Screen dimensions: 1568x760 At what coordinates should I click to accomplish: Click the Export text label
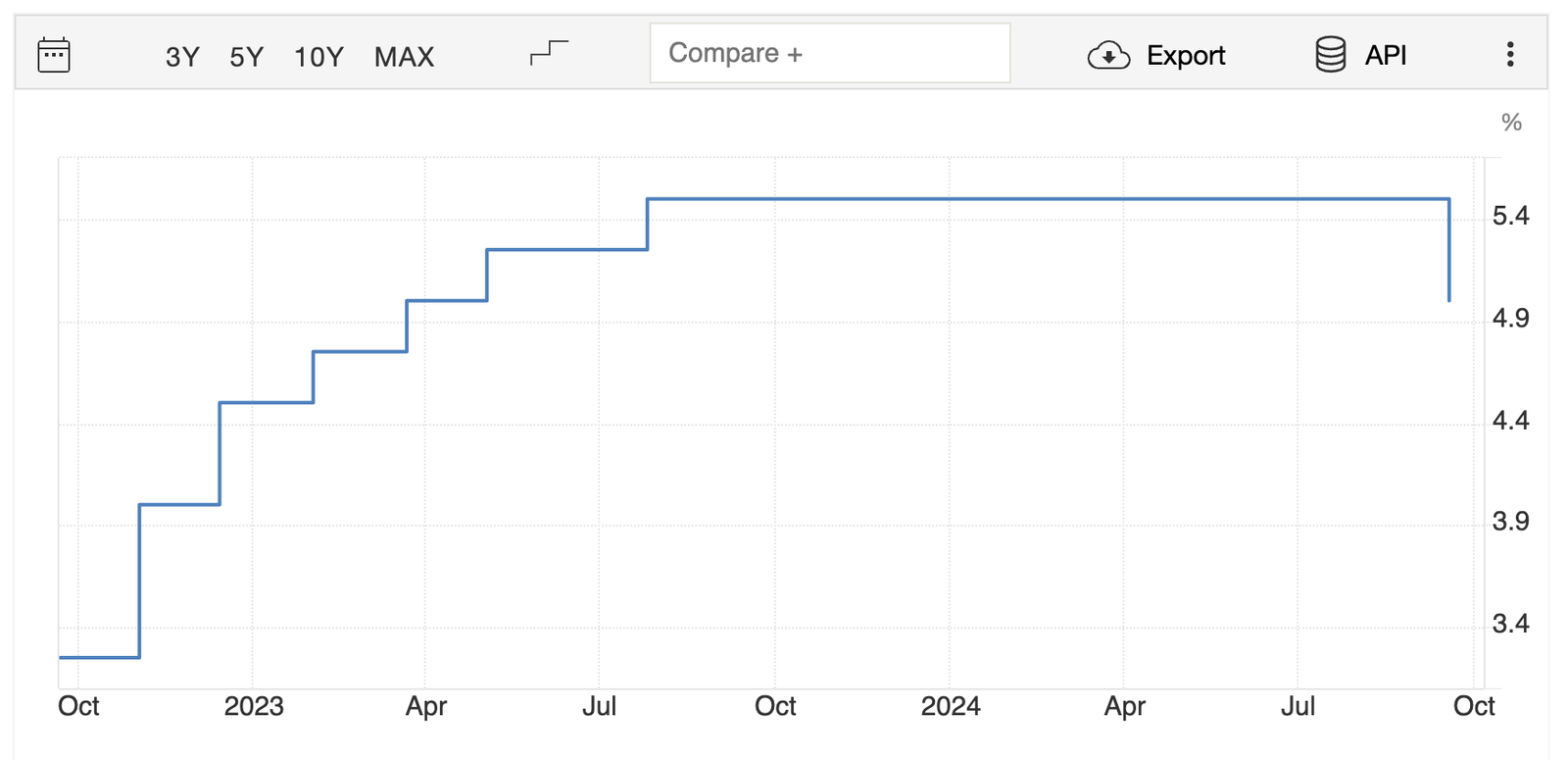[1186, 56]
